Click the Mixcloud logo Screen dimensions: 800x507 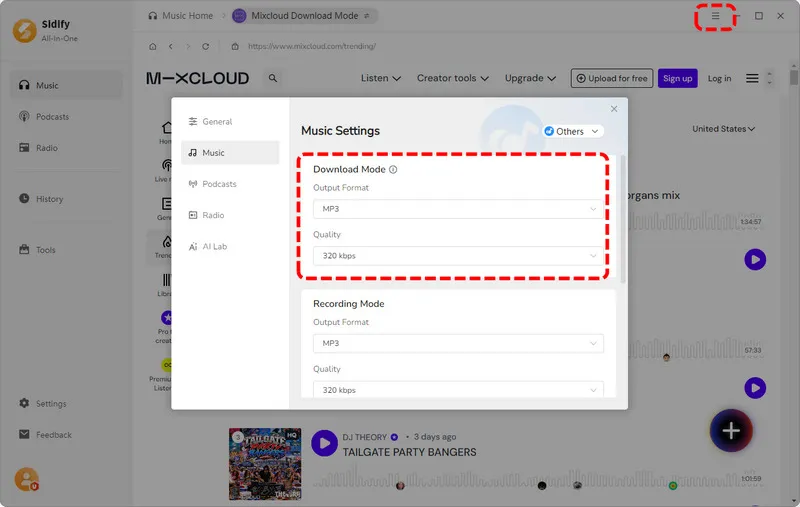coord(197,78)
